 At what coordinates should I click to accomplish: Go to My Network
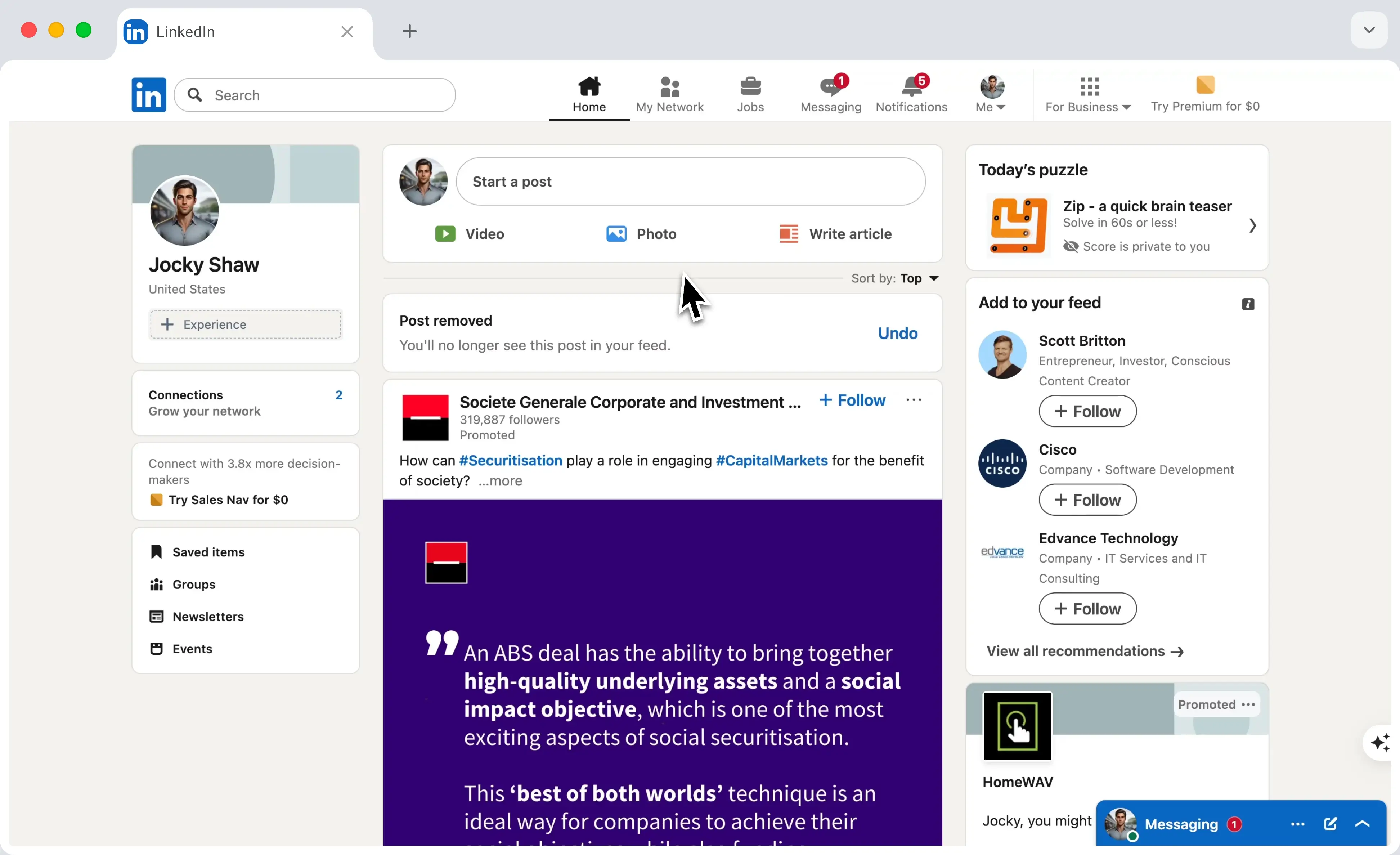[x=669, y=95]
